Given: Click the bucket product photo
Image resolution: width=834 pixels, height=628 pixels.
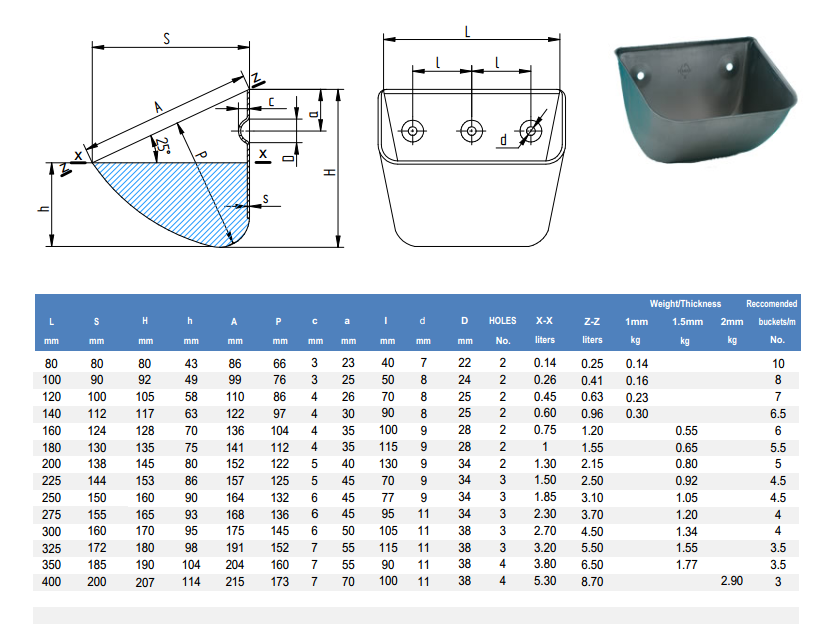Looking at the screenshot, I should click(705, 99).
